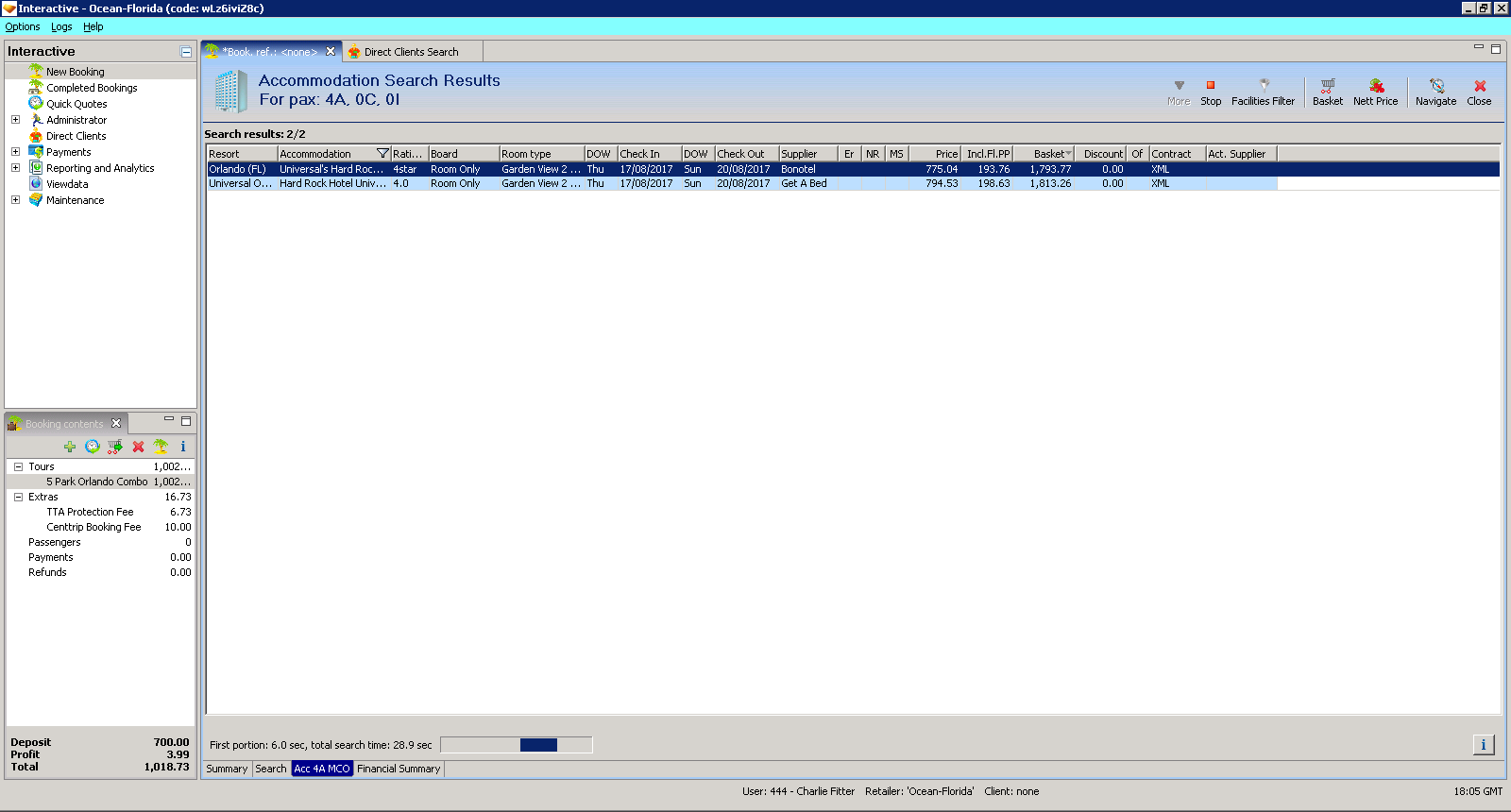Click the Close toolbar button with red X

(x=1479, y=93)
